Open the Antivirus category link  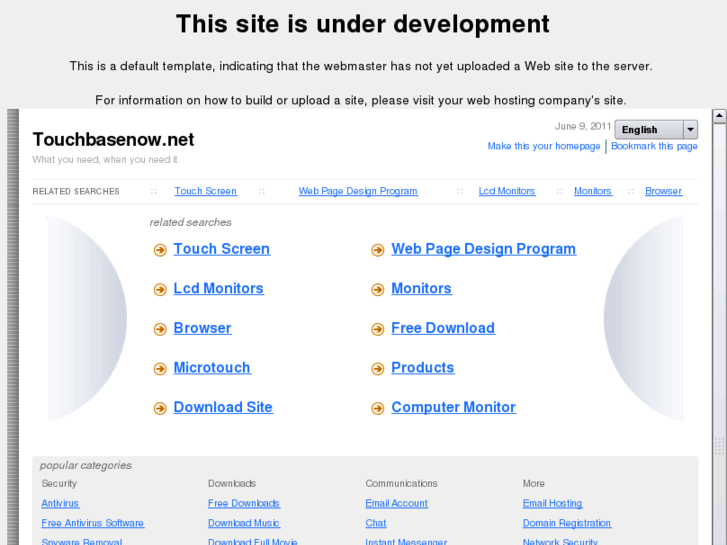(60, 503)
